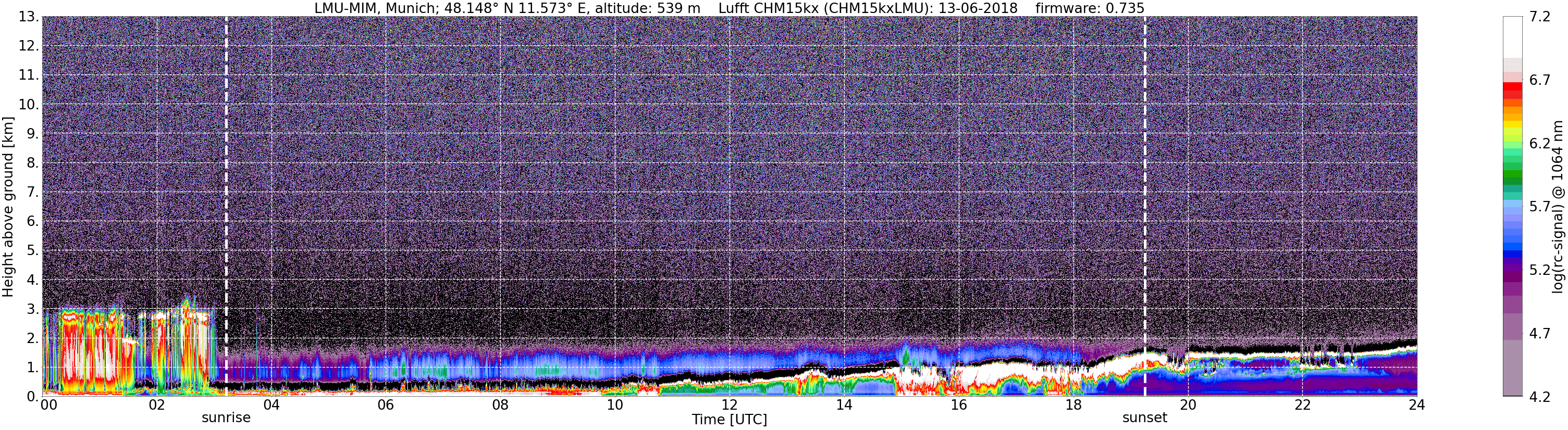Screen dimensions: 1568x430
Task: Click the colorbar tick label 7.2
Action: (1540, 17)
